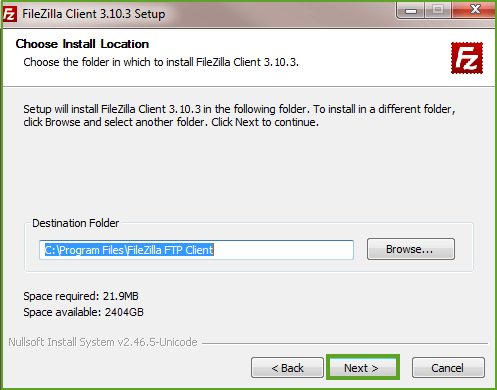Click the Nullsoft Install System version text
The width and height of the screenshot is (497, 390).
[x=103, y=342]
